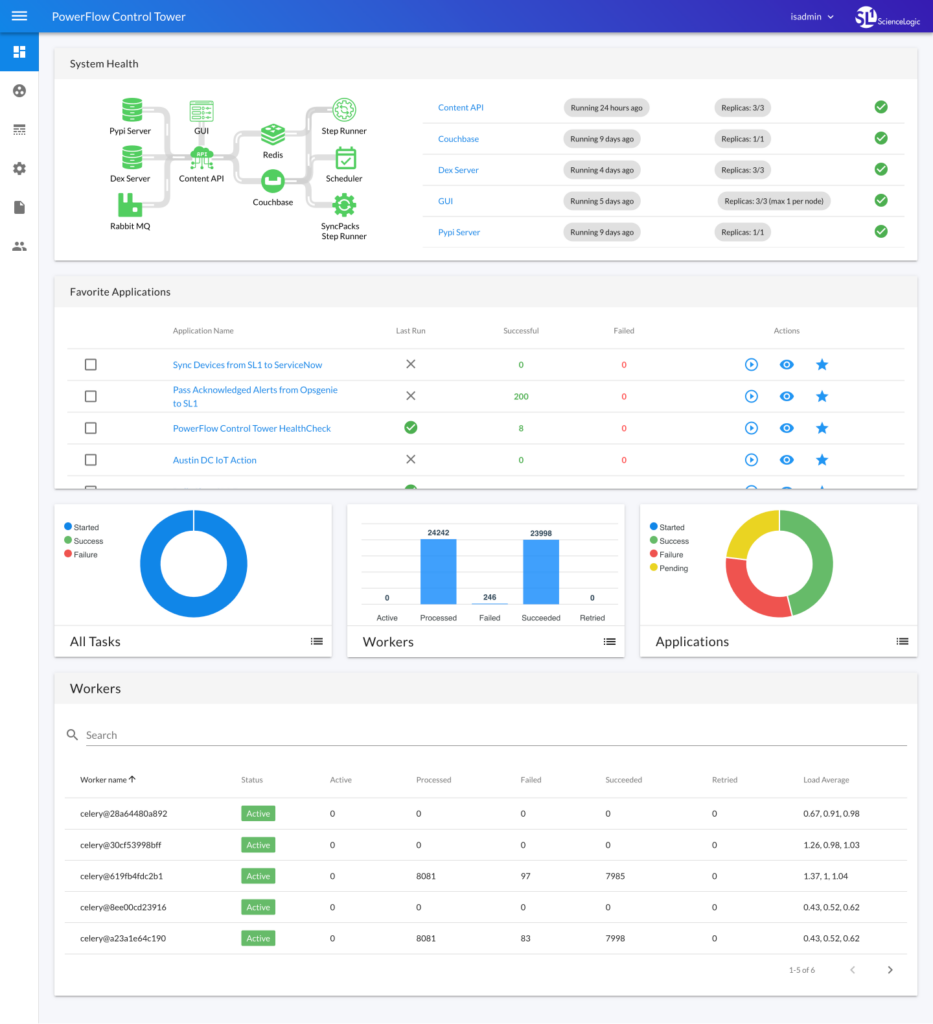Select the Reports document icon in the sidebar
Screen dimensions: 933x1024
point(18,207)
